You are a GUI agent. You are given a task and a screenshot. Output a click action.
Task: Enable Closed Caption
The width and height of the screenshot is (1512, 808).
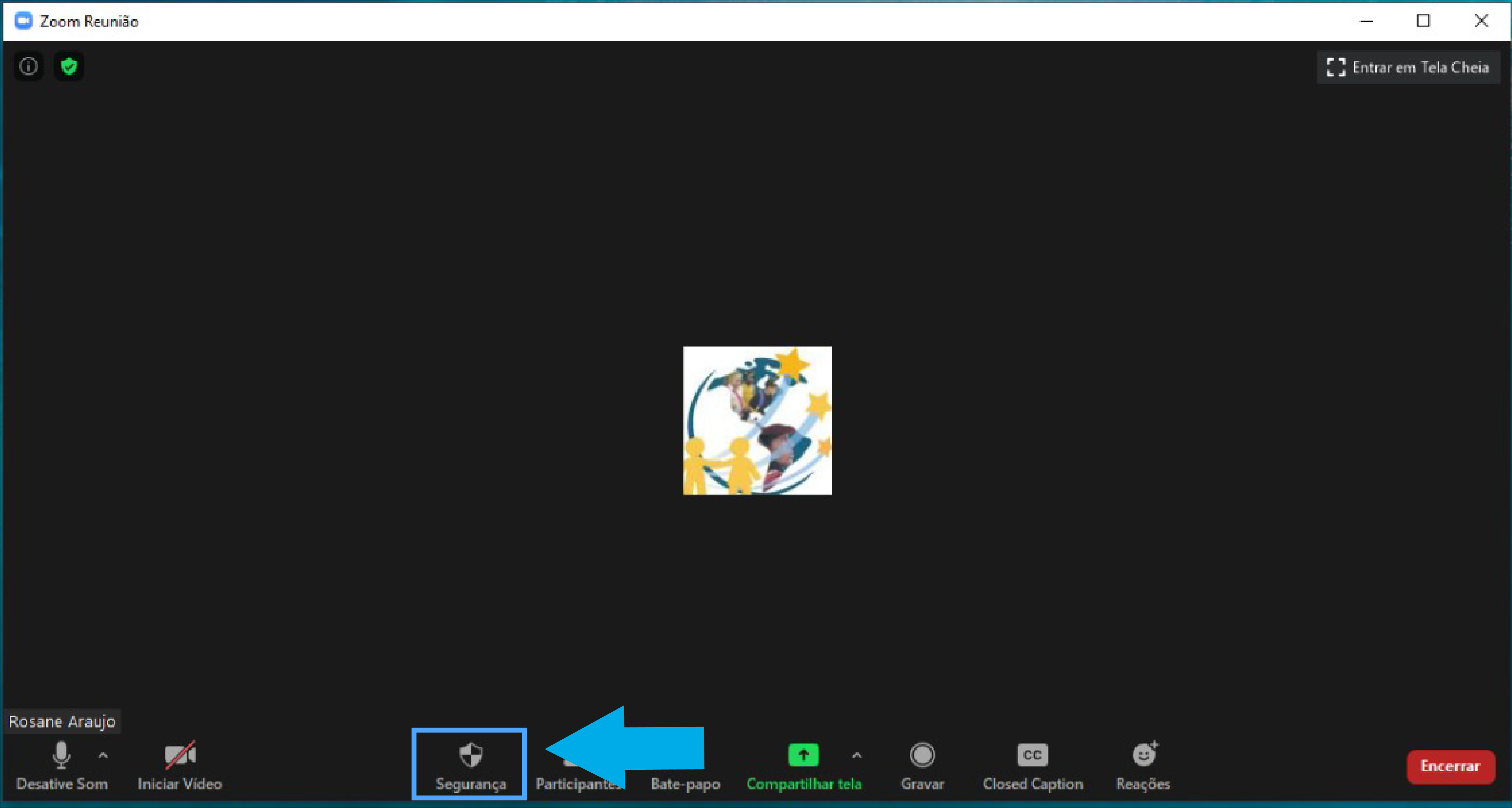tap(1032, 766)
